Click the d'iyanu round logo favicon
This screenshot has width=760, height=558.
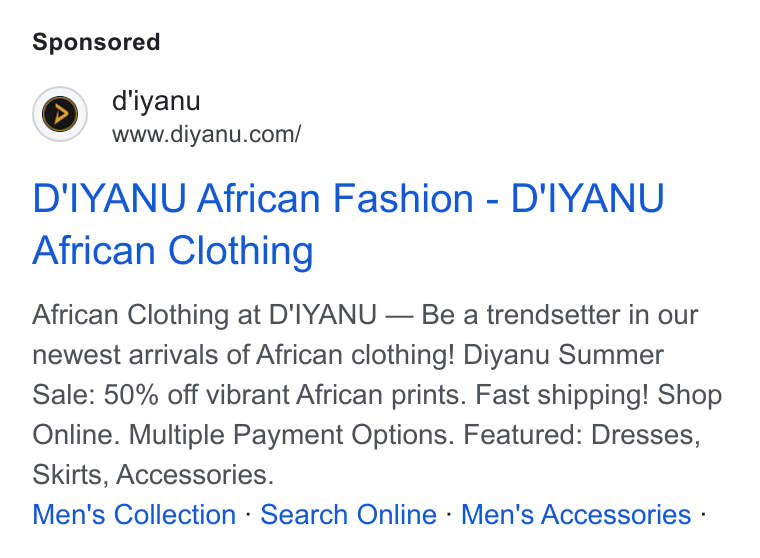click(x=60, y=114)
